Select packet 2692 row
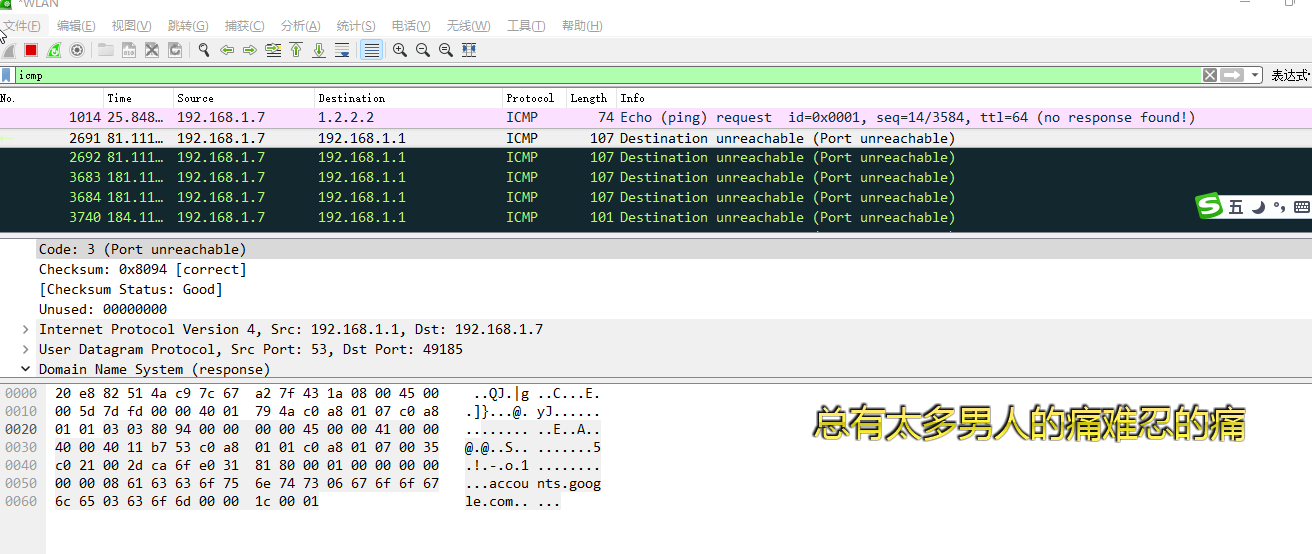1312x554 pixels. point(656,158)
